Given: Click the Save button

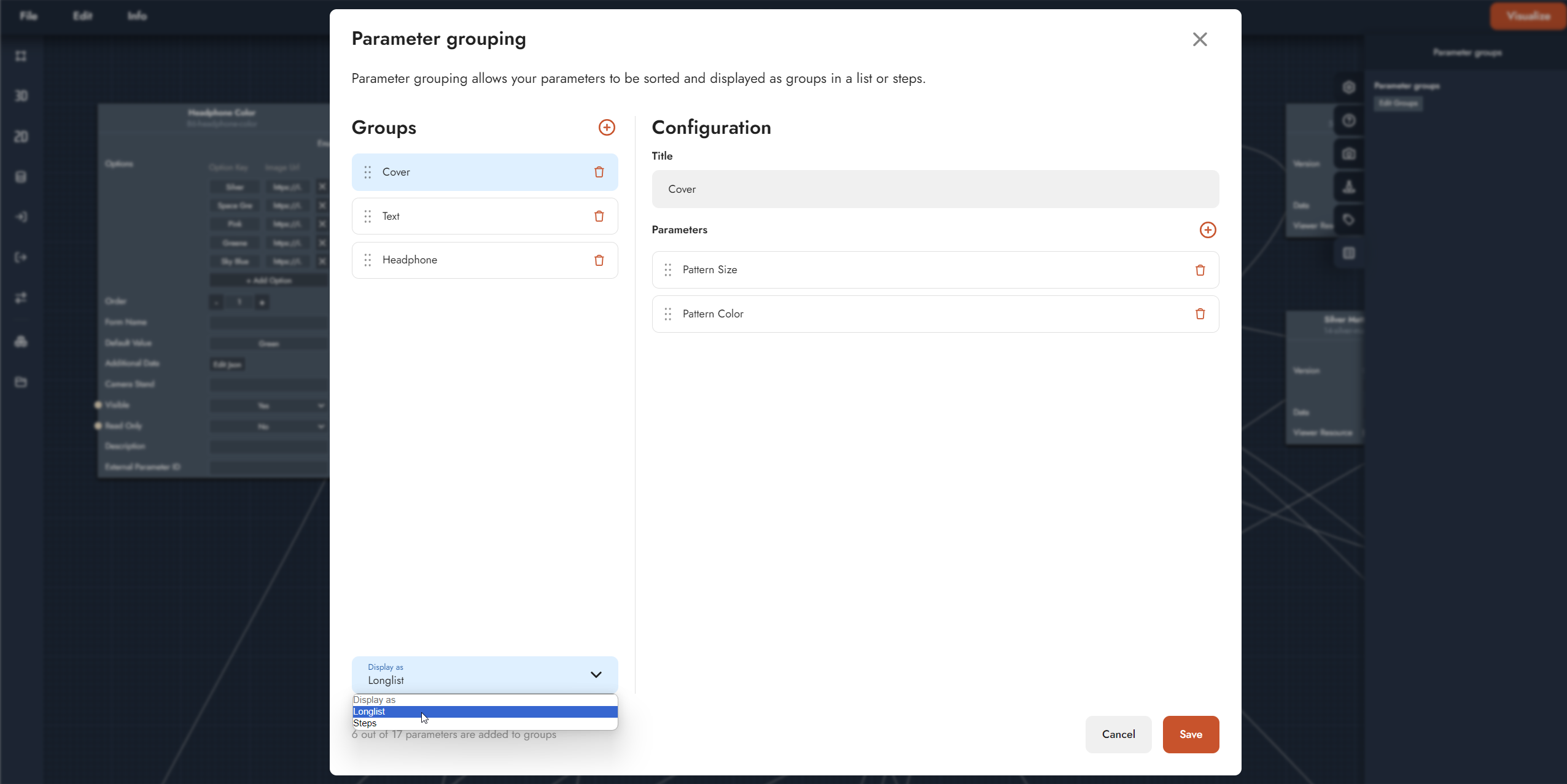Looking at the screenshot, I should [x=1191, y=734].
